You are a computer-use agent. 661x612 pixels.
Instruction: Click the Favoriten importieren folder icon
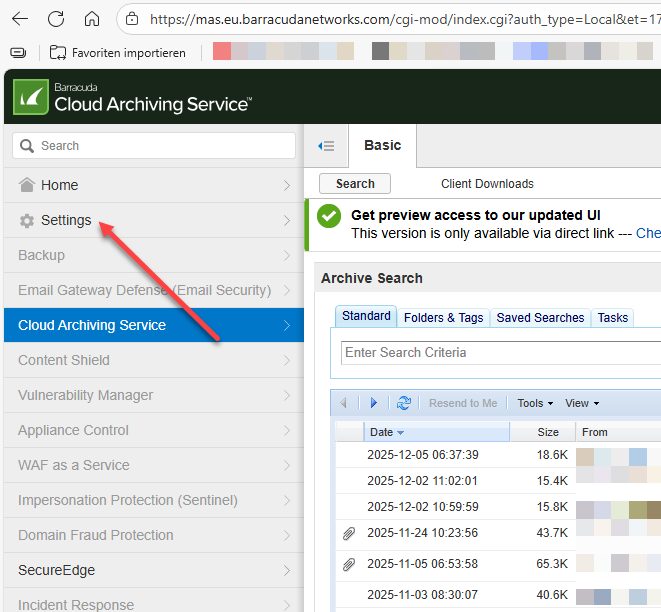58,53
